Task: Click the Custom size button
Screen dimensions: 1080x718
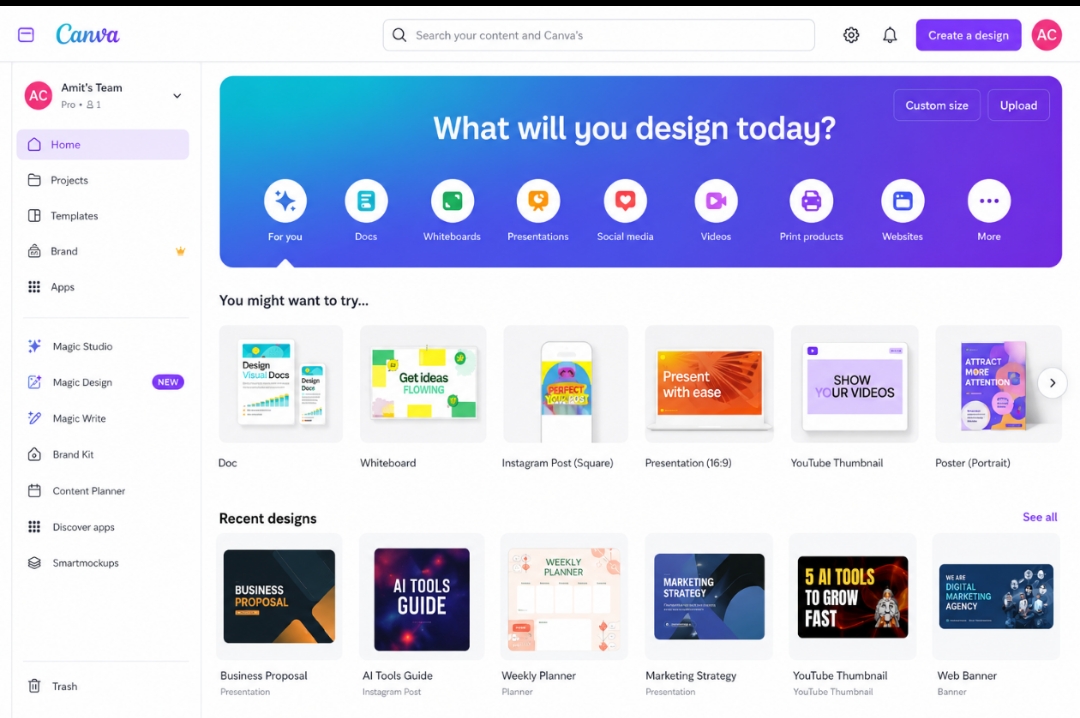Action: tap(937, 105)
